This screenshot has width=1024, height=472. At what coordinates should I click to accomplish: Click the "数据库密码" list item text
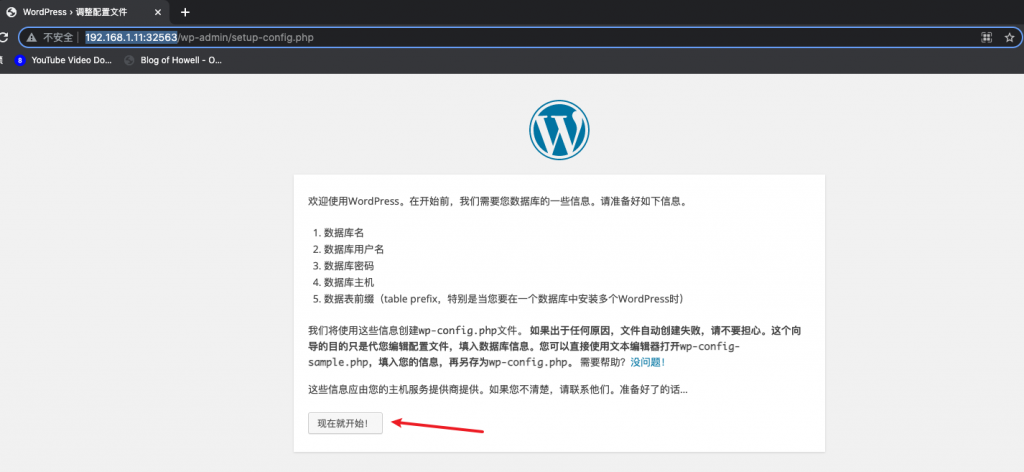[349, 266]
